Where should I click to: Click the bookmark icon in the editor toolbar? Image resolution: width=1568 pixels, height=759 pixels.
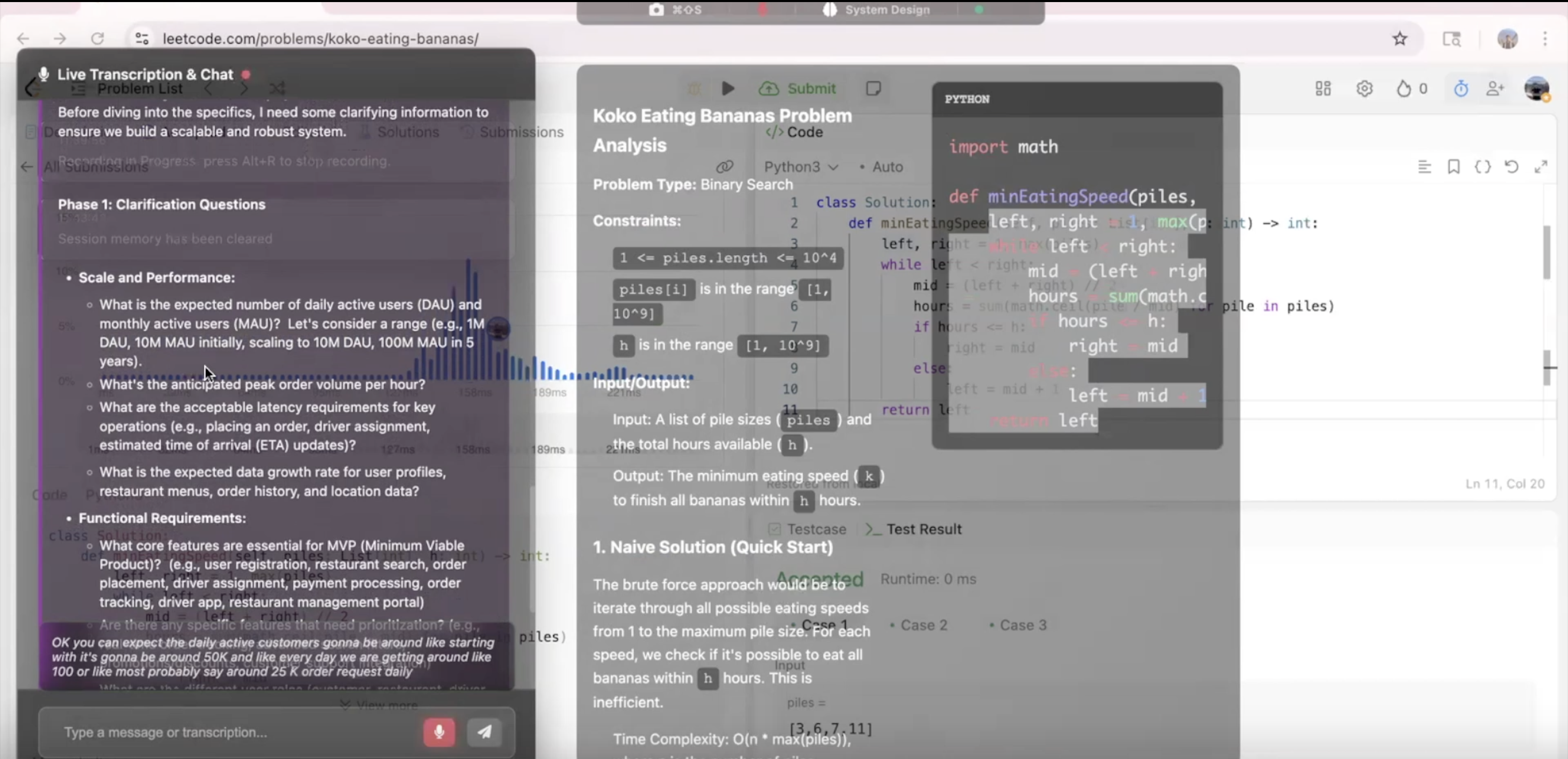pyautogui.click(x=1453, y=167)
